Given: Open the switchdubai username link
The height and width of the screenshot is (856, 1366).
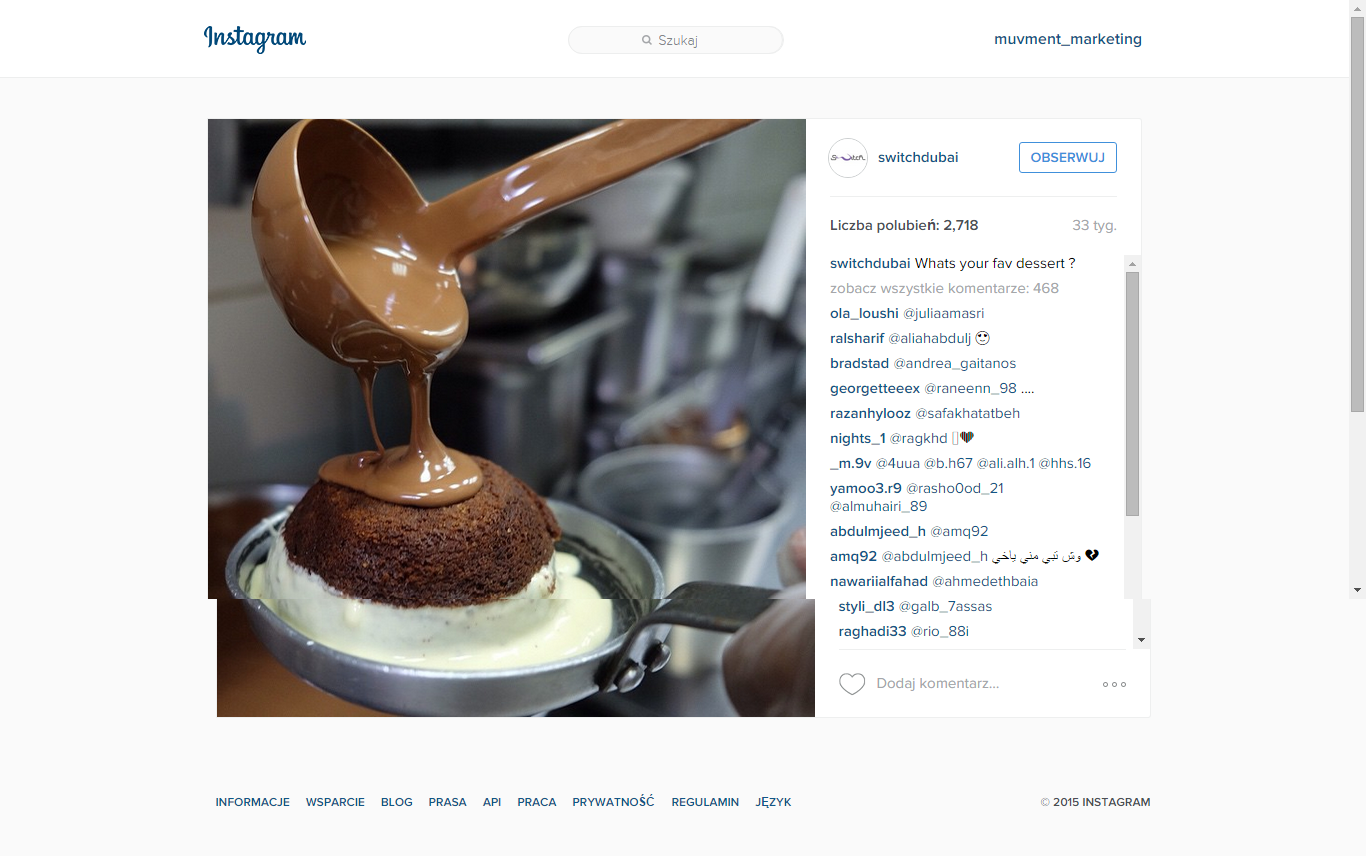Looking at the screenshot, I should [x=918, y=157].
